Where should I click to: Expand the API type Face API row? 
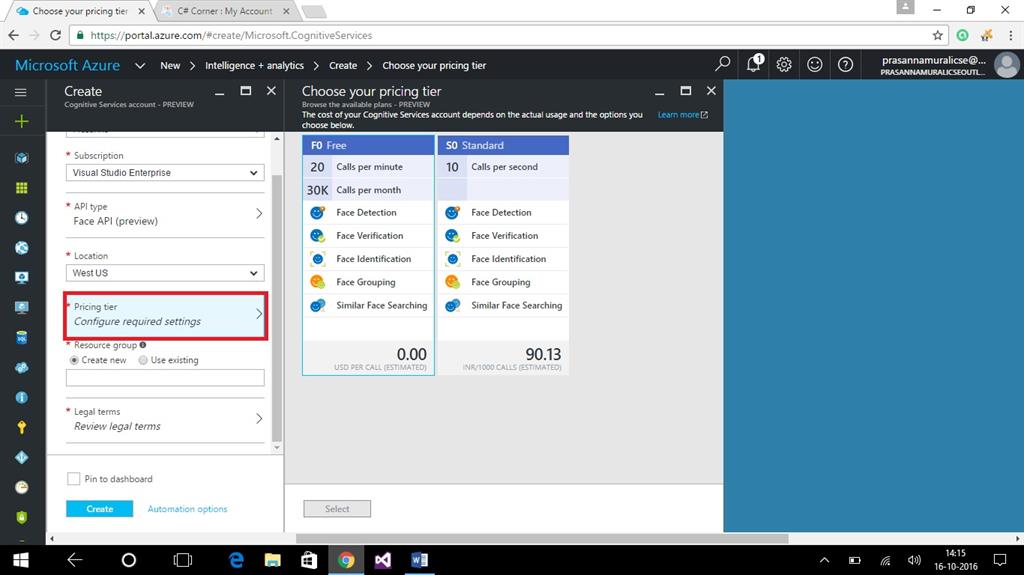tap(165, 214)
